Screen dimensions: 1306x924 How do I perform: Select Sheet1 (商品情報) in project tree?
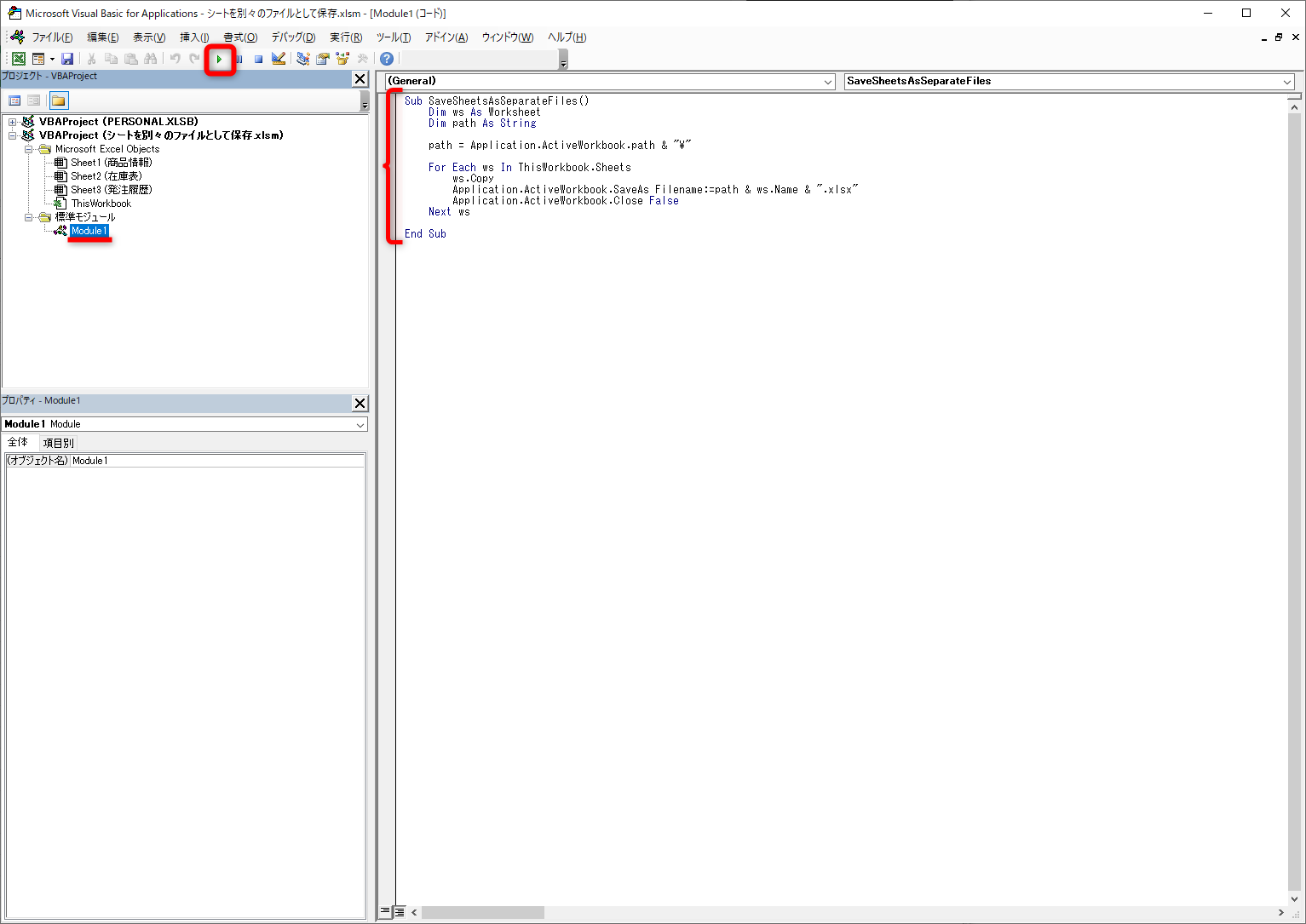click(112, 163)
